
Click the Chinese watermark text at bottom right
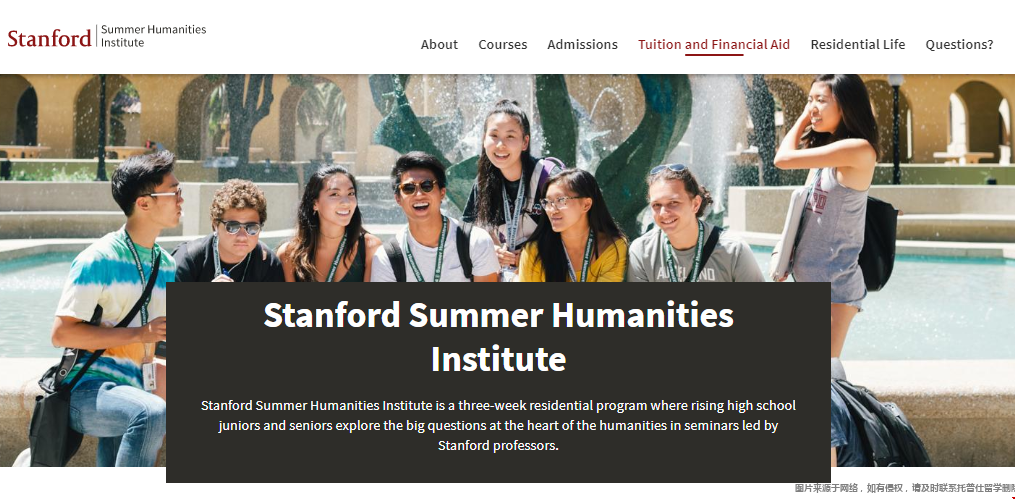coord(903,488)
